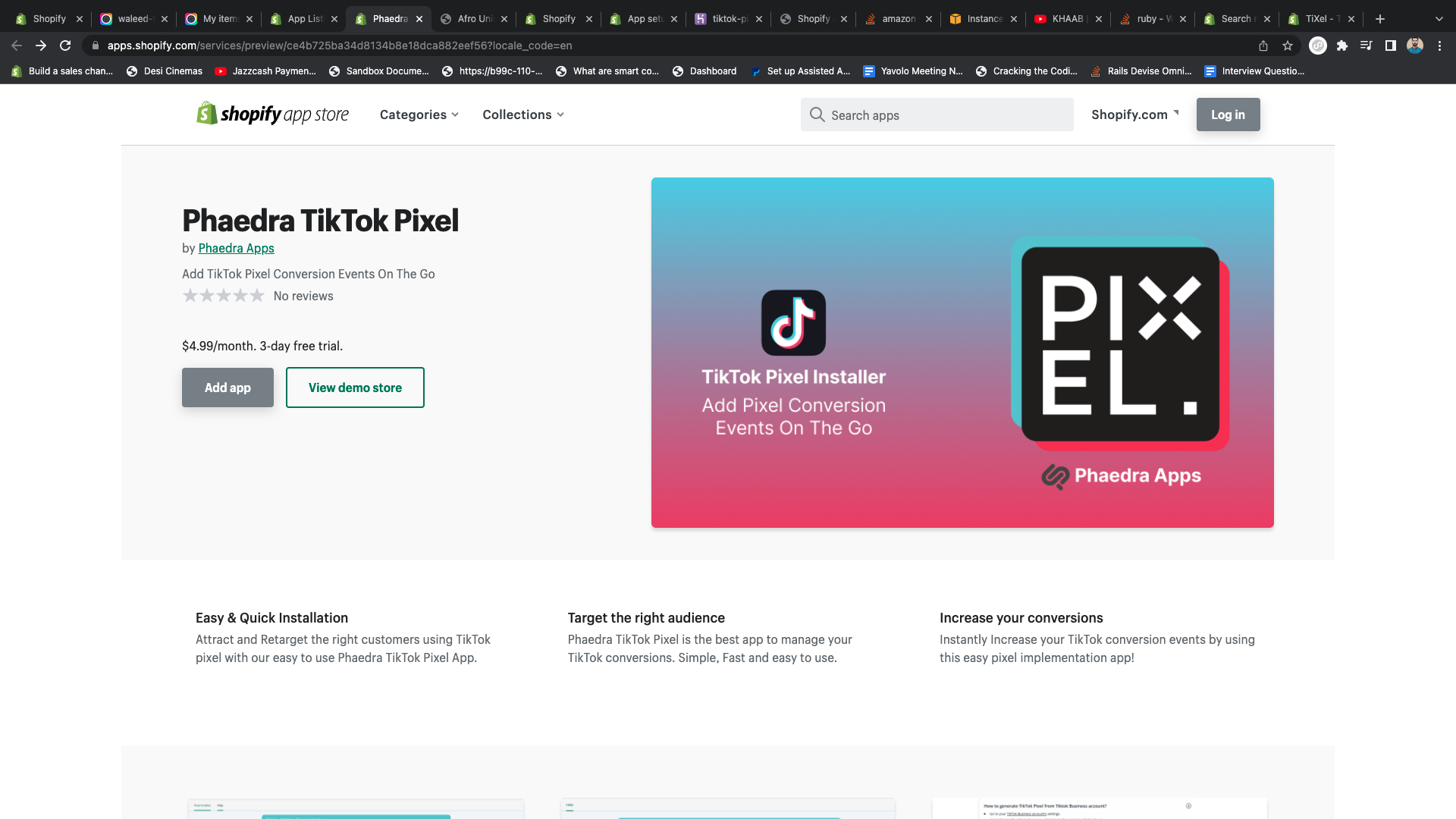
Task: Expand the Categories dropdown
Action: tap(419, 115)
